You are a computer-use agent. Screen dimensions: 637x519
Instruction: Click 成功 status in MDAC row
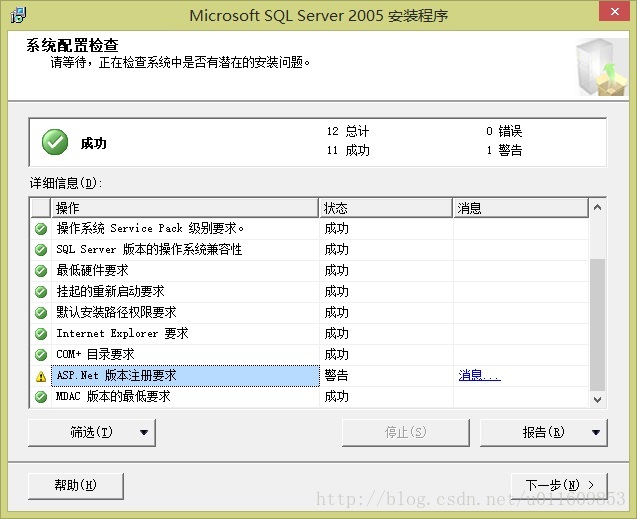[x=336, y=396]
